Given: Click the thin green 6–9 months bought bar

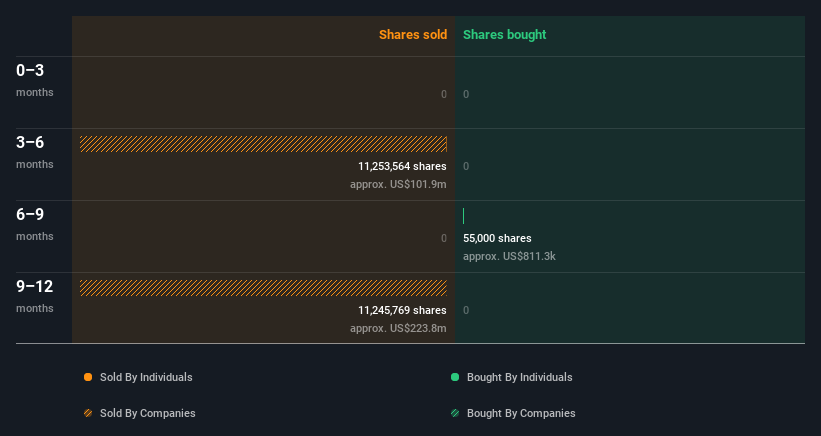Looking at the screenshot, I should 463,216.
